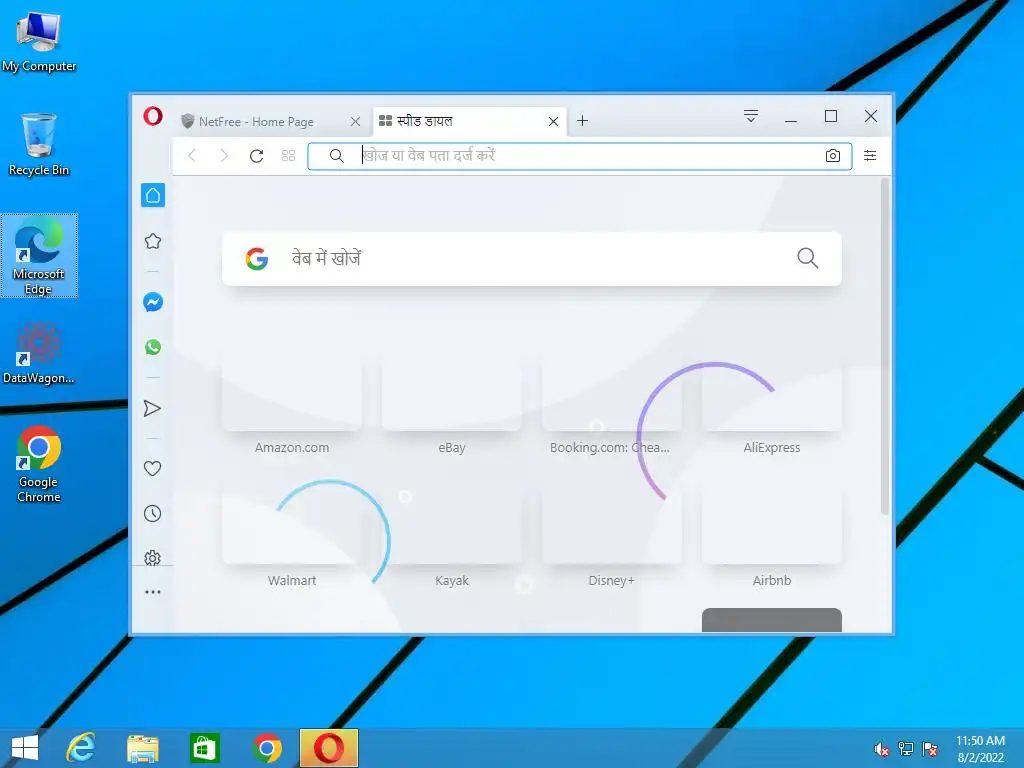Open My Flow send arrow icon
Viewport: 1024px width, 768px height.
click(152, 408)
